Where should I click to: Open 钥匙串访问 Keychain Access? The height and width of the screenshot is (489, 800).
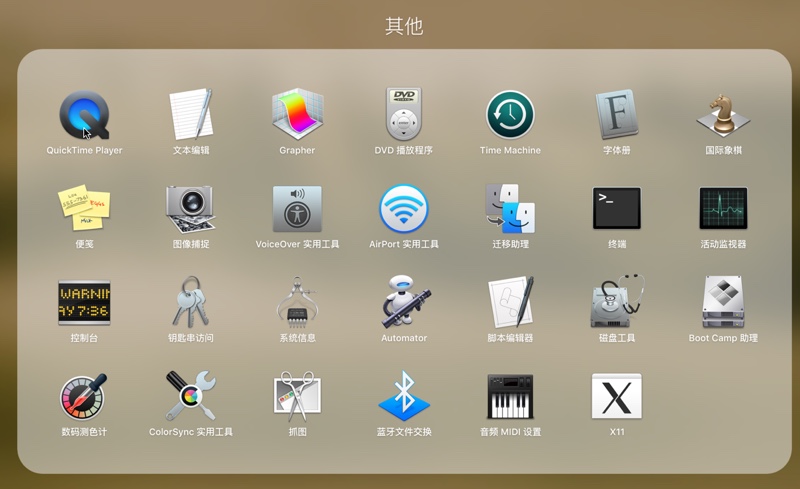point(191,302)
